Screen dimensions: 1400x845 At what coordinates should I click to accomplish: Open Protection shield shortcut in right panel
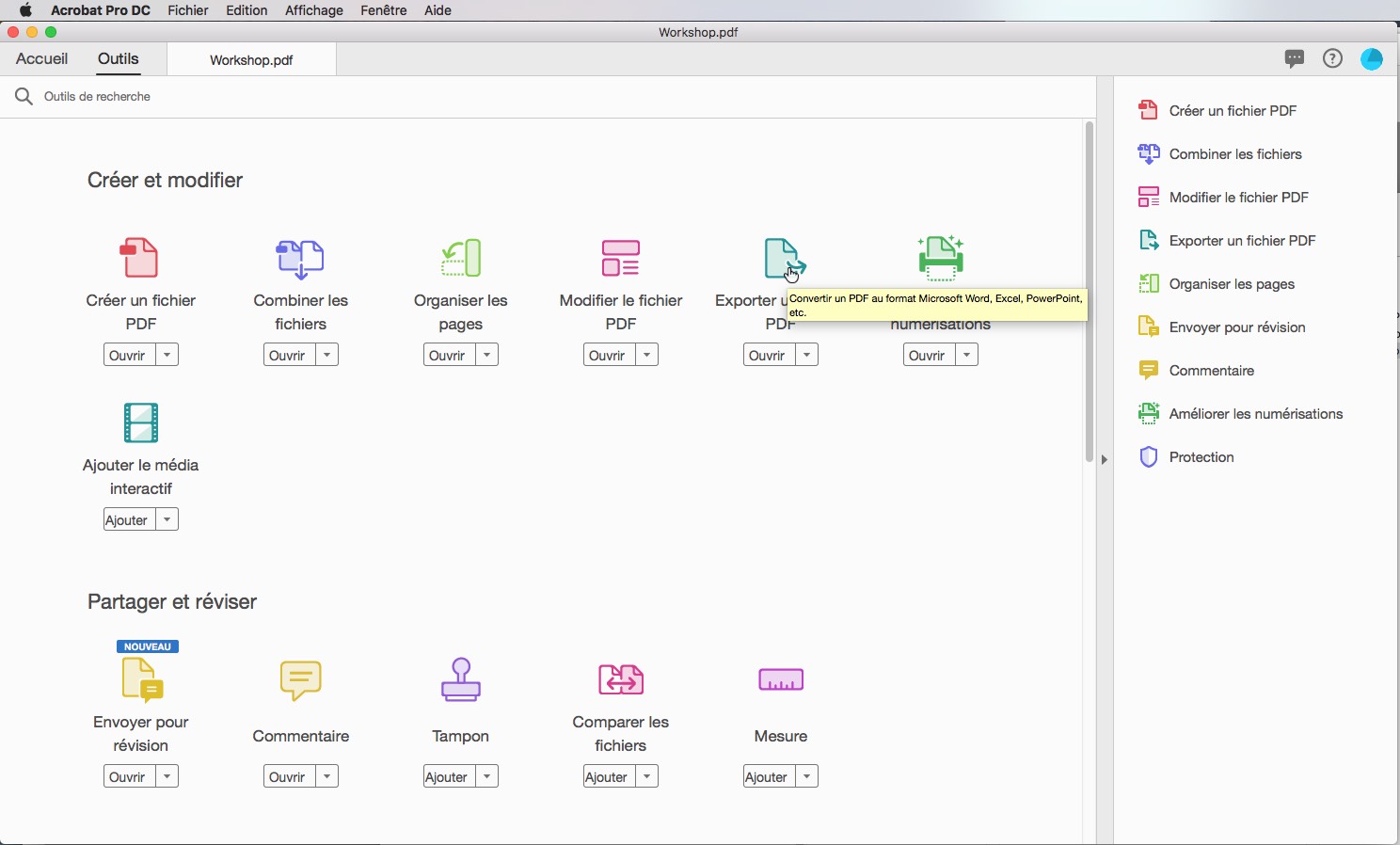pos(1185,456)
